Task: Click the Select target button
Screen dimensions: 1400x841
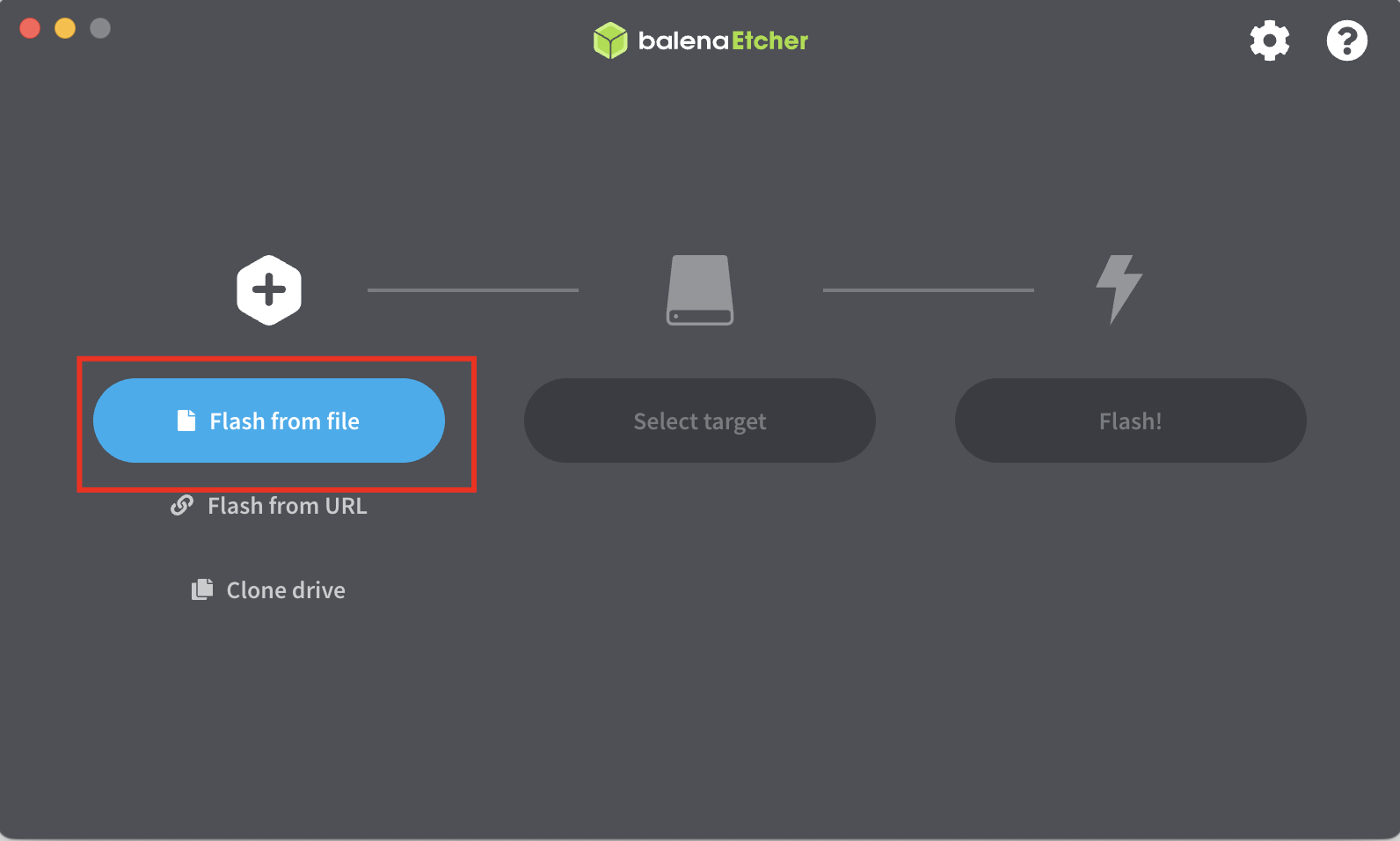Action: coord(700,420)
